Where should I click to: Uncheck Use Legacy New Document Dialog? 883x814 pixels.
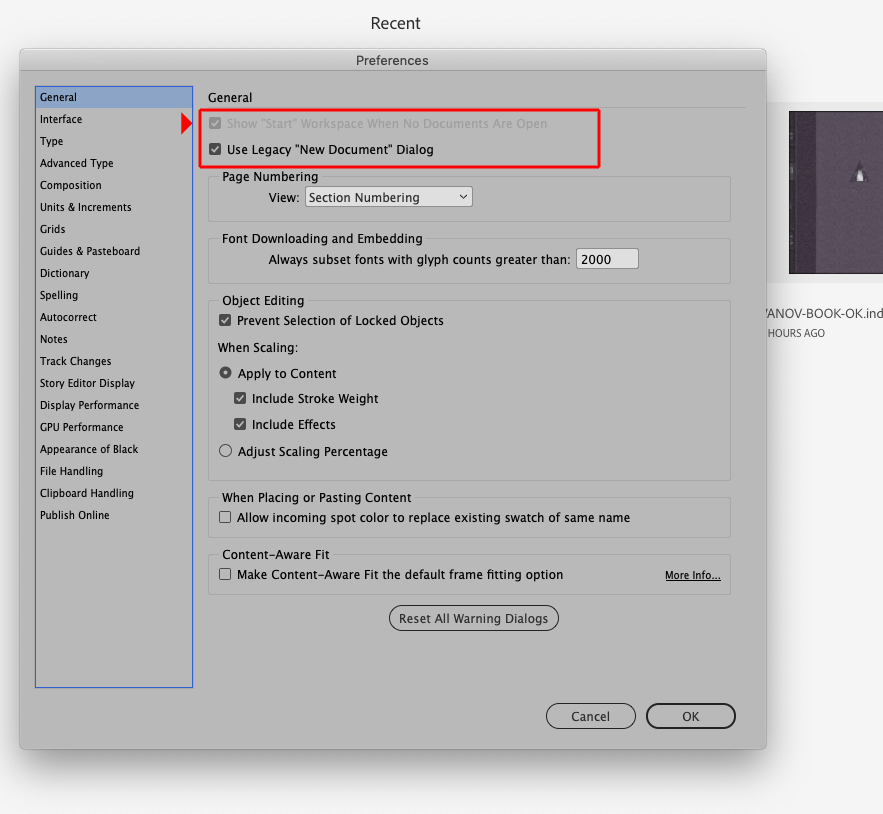(215, 149)
